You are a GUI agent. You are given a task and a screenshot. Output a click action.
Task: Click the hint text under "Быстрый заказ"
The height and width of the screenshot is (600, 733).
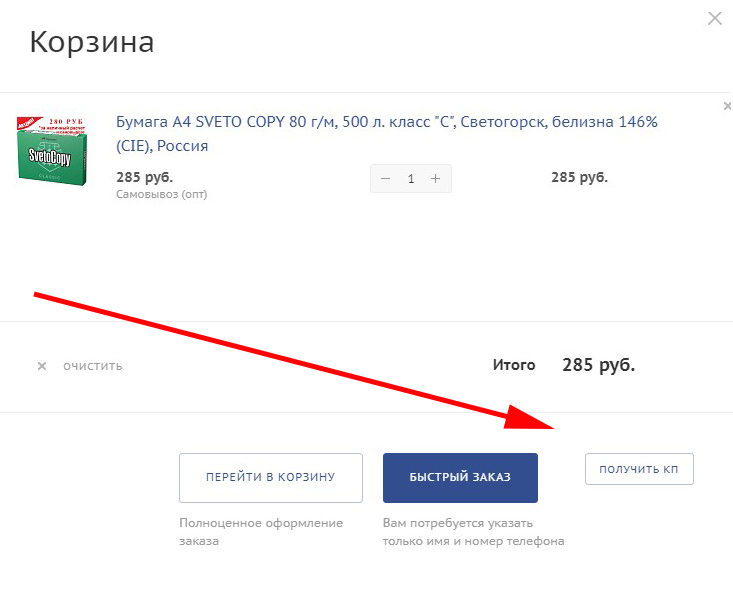pyautogui.click(x=473, y=532)
